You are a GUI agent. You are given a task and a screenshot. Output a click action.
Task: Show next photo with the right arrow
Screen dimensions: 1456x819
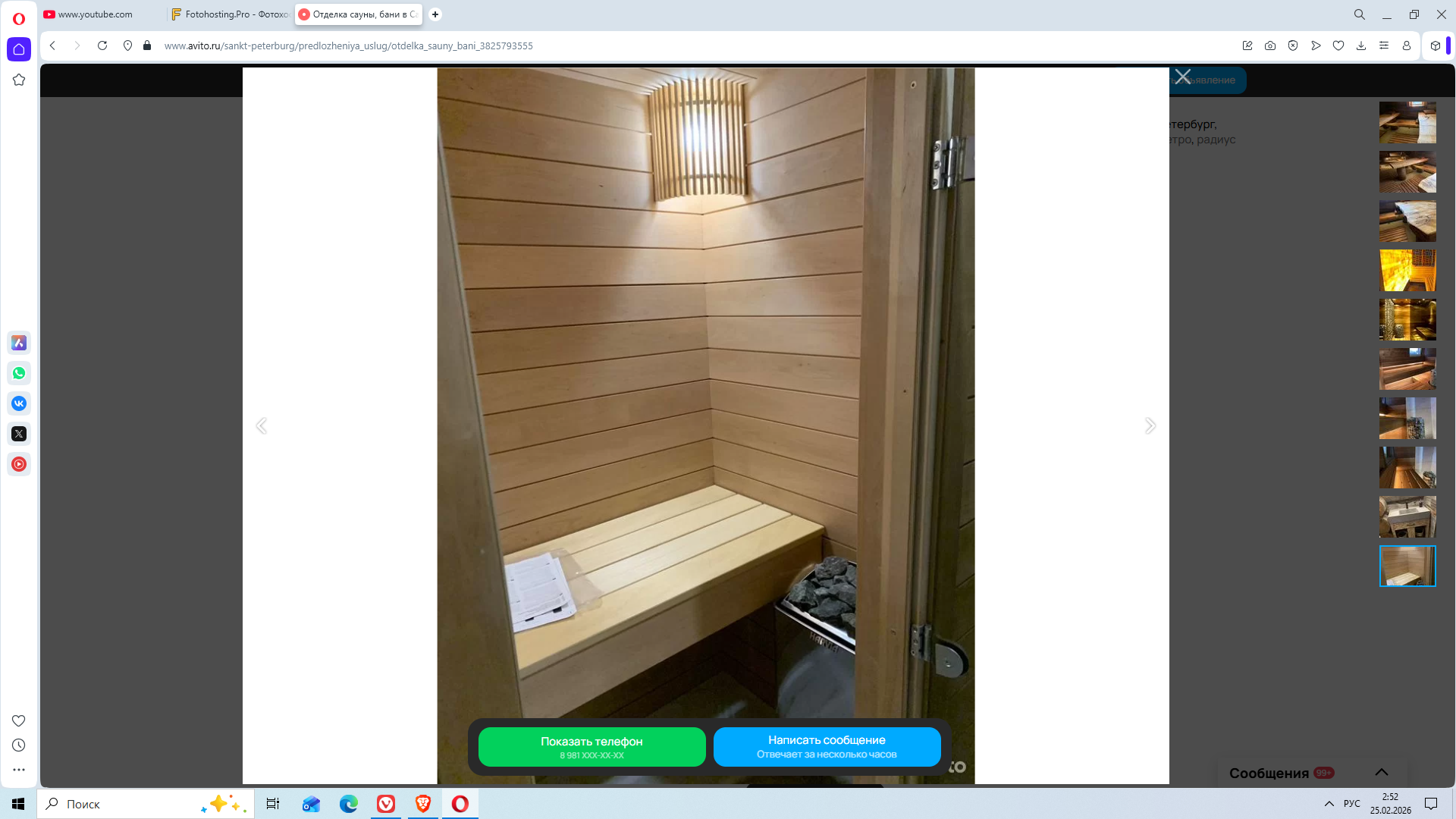1150,425
